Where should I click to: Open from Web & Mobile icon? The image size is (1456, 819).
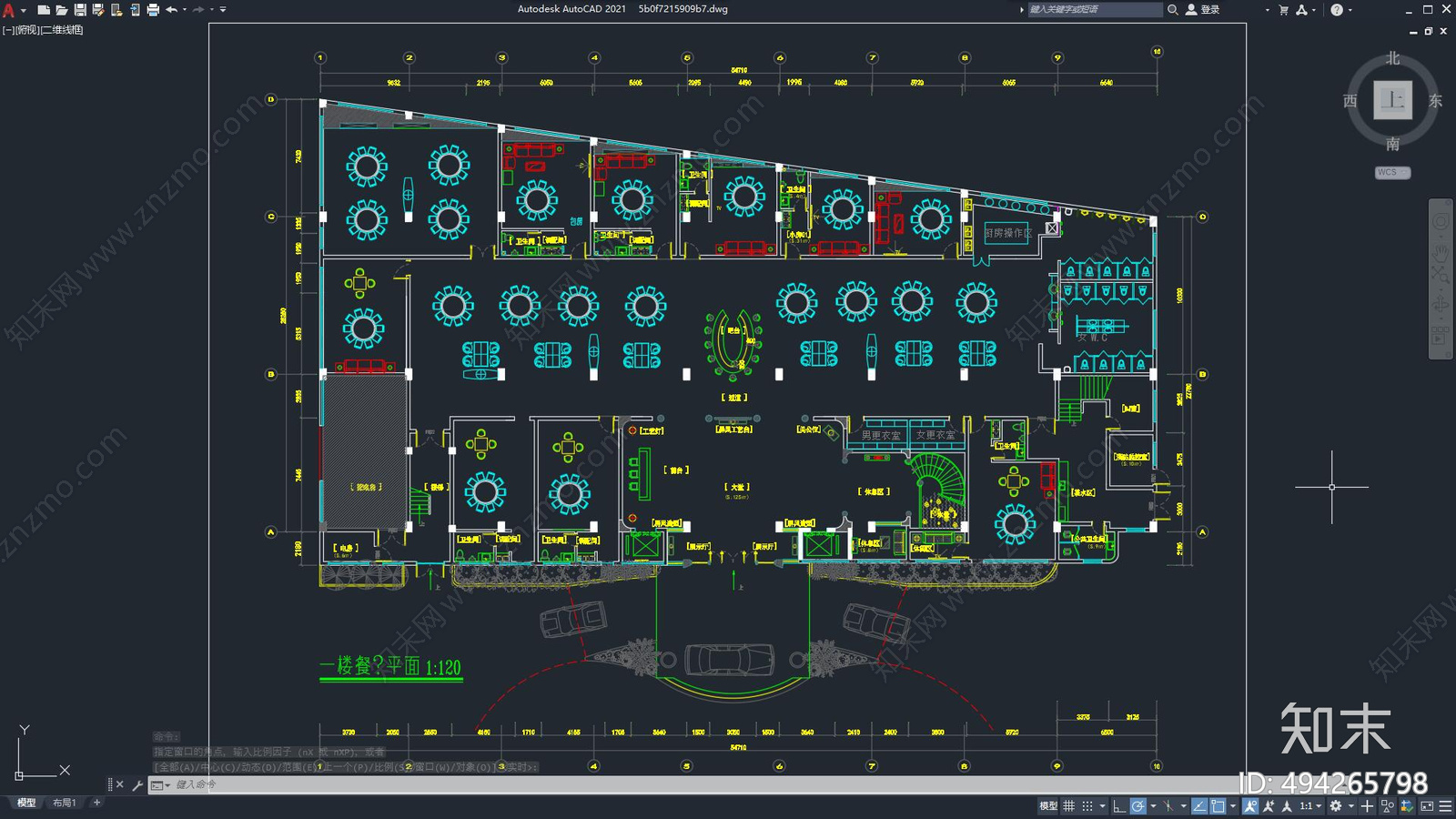click(x=116, y=10)
